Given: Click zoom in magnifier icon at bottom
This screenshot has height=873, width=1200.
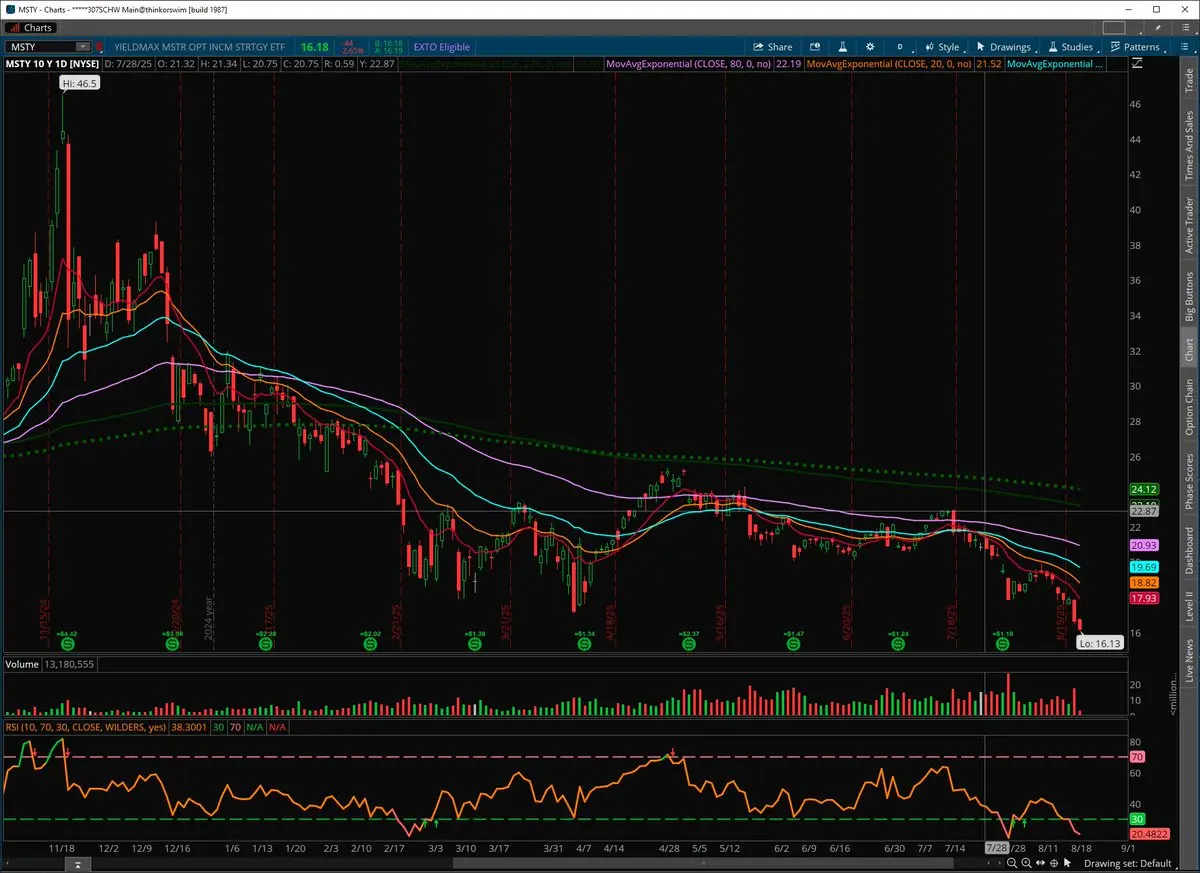Looking at the screenshot, I should point(1026,863).
